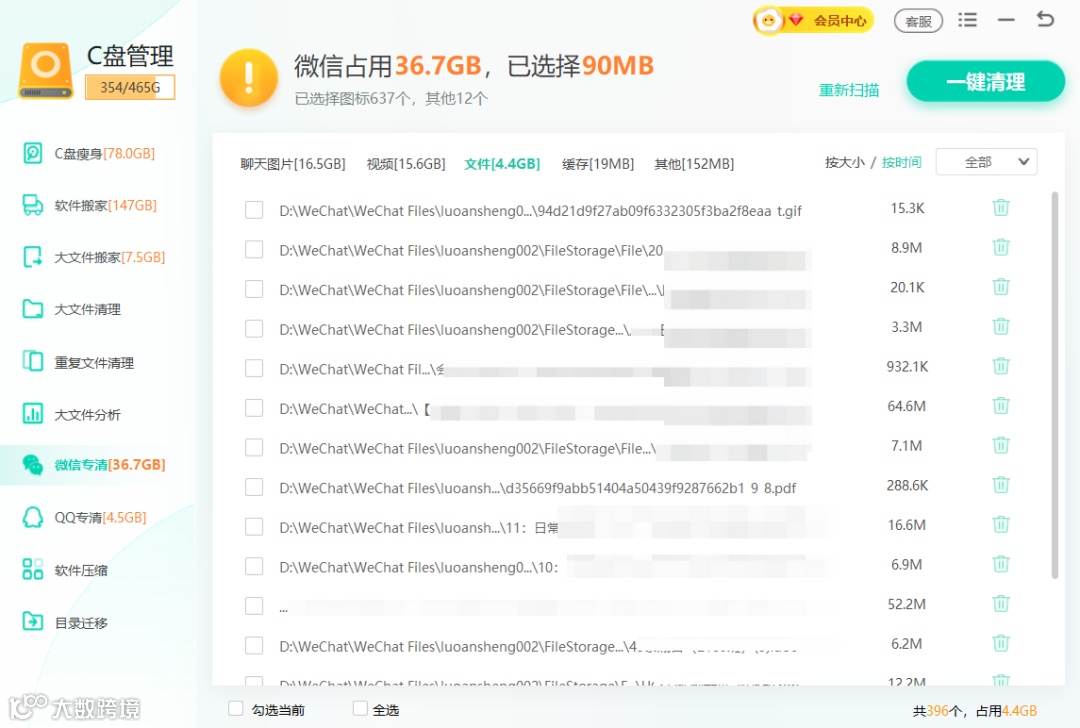Screen dimensions: 1080x728
Task: Sort by 按大小
Action: (844, 163)
